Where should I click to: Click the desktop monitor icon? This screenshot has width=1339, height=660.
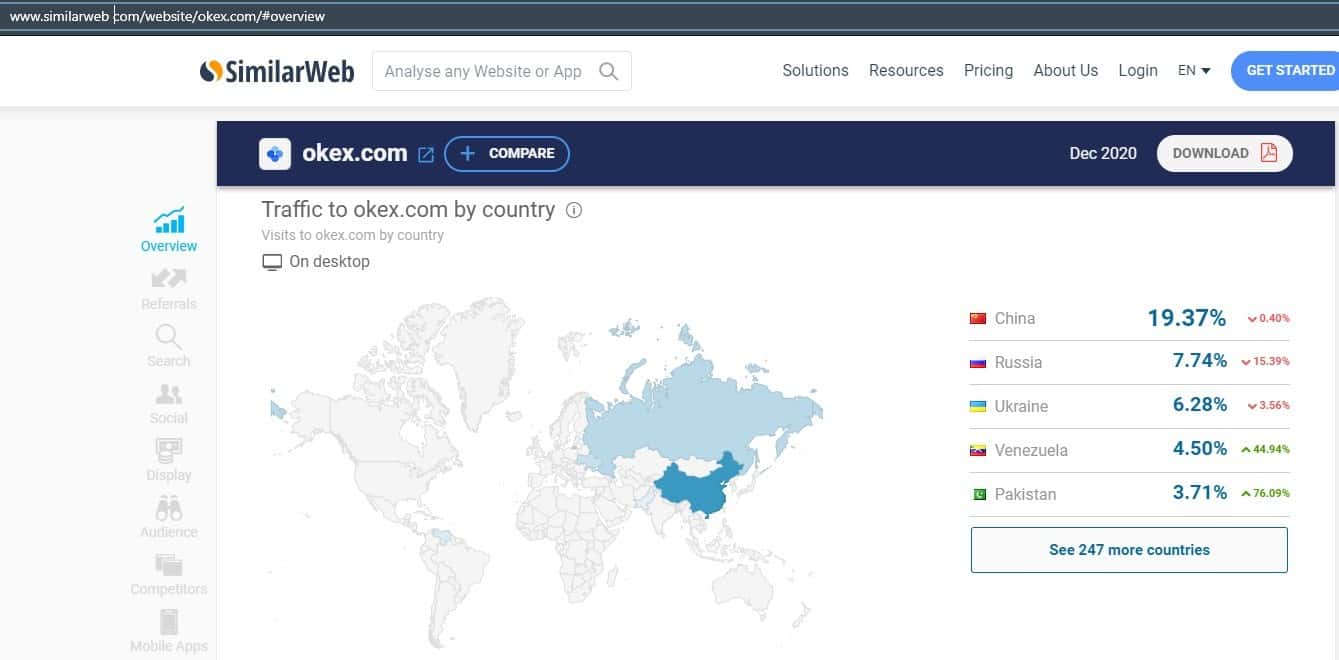click(272, 262)
